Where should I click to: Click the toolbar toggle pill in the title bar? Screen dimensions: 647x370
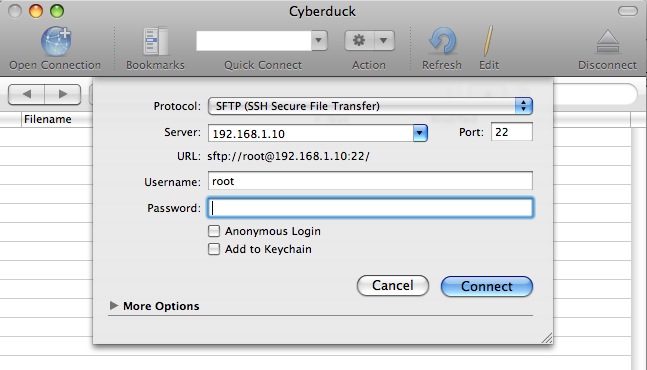click(628, 11)
